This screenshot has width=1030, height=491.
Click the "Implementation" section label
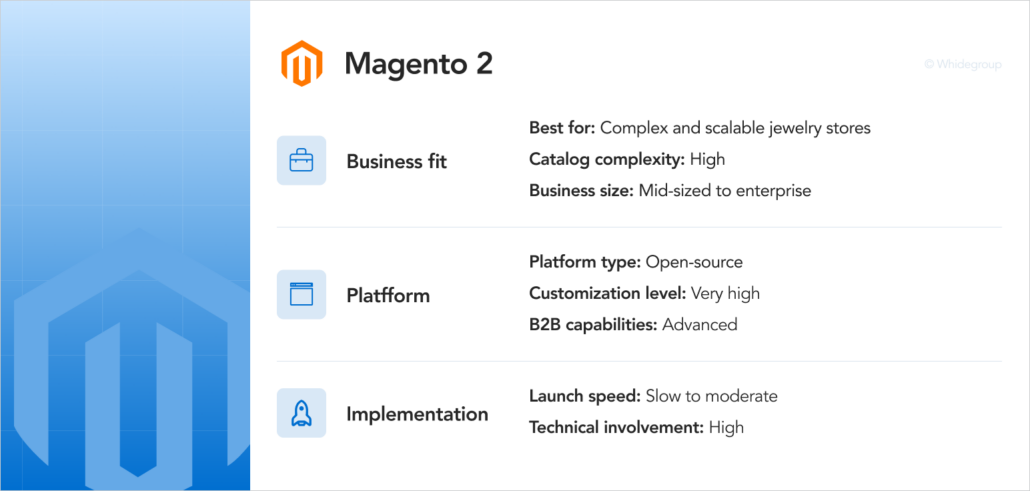(417, 415)
